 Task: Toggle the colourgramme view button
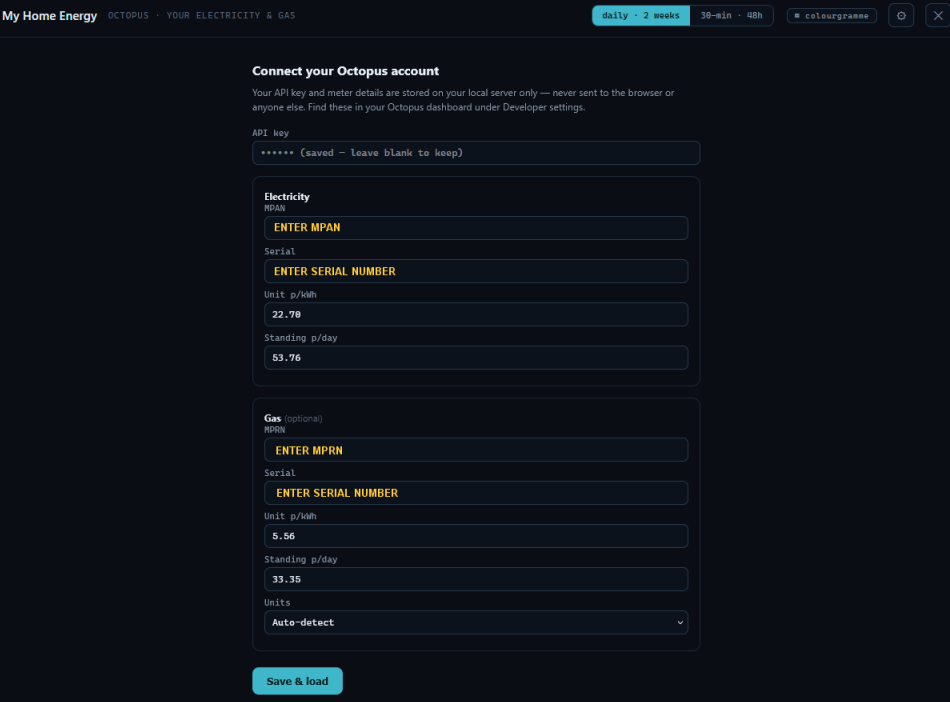coord(831,16)
